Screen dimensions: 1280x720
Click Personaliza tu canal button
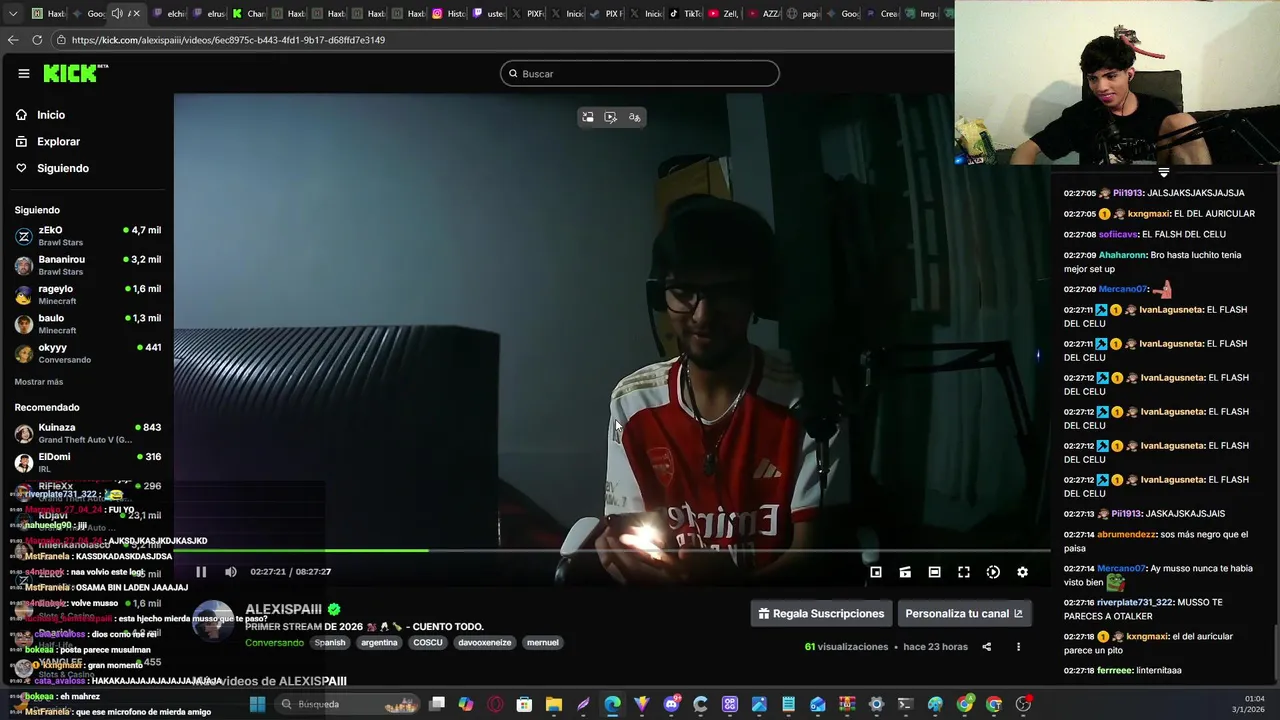click(x=964, y=614)
